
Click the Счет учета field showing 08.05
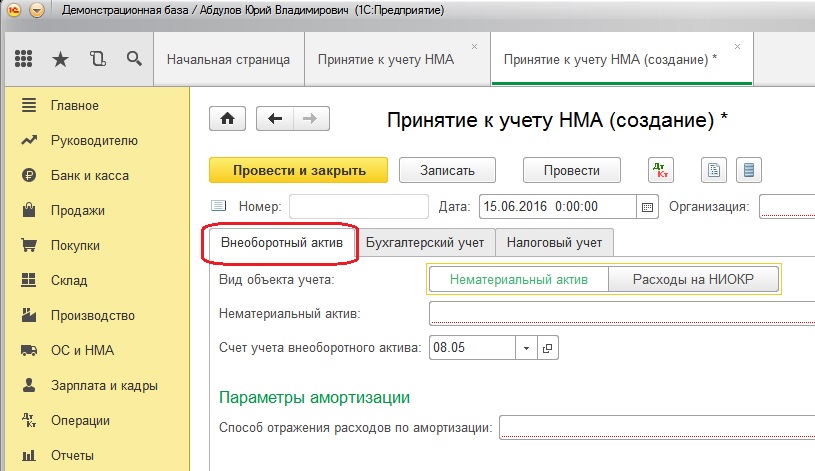point(472,348)
